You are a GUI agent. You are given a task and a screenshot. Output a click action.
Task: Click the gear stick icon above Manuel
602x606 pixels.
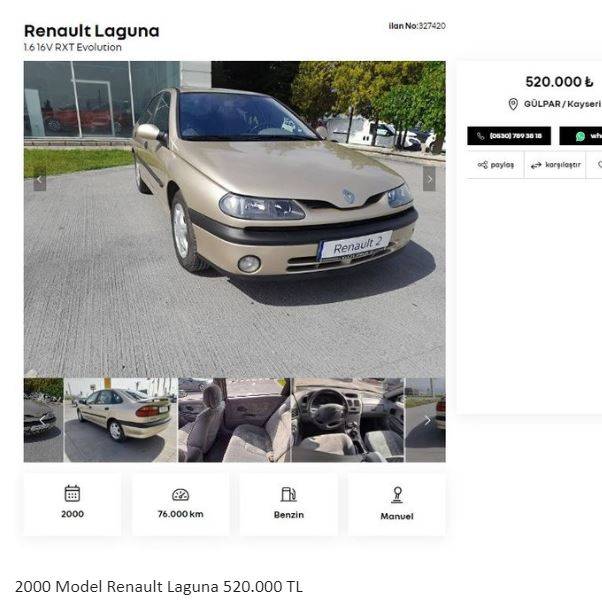click(x=397, y=495)
